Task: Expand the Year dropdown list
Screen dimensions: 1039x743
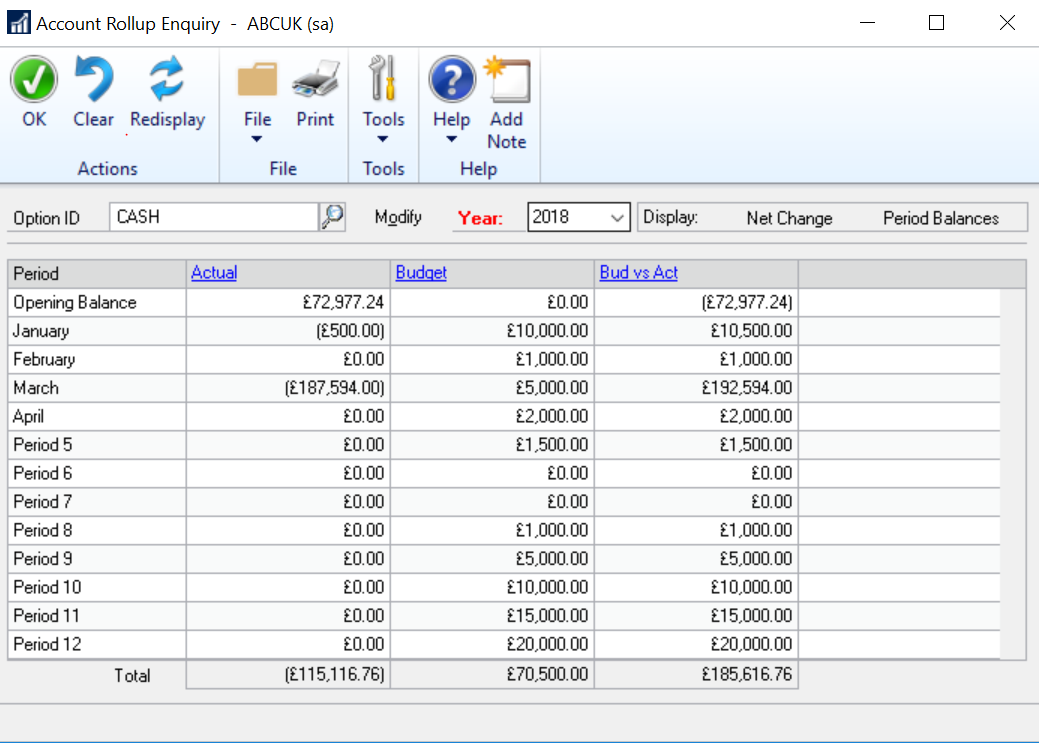Action: point(617,217)
